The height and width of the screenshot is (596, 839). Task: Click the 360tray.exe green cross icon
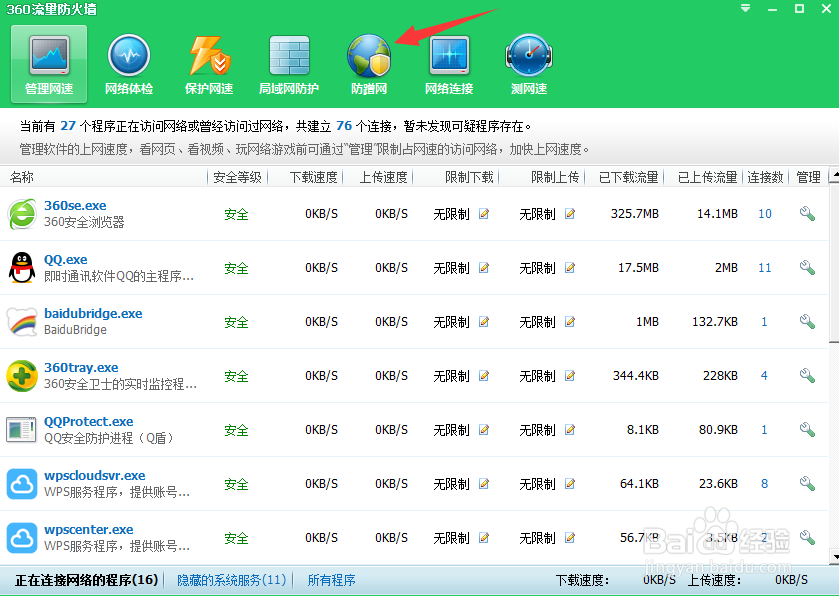(22, 376)
